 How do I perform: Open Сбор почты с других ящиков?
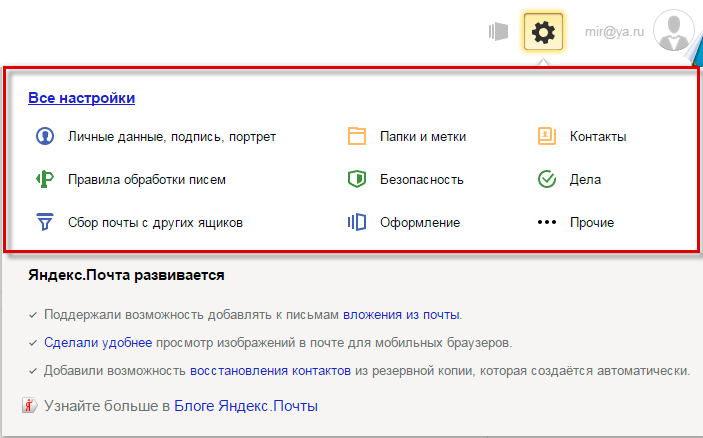(x=155, y=222)
